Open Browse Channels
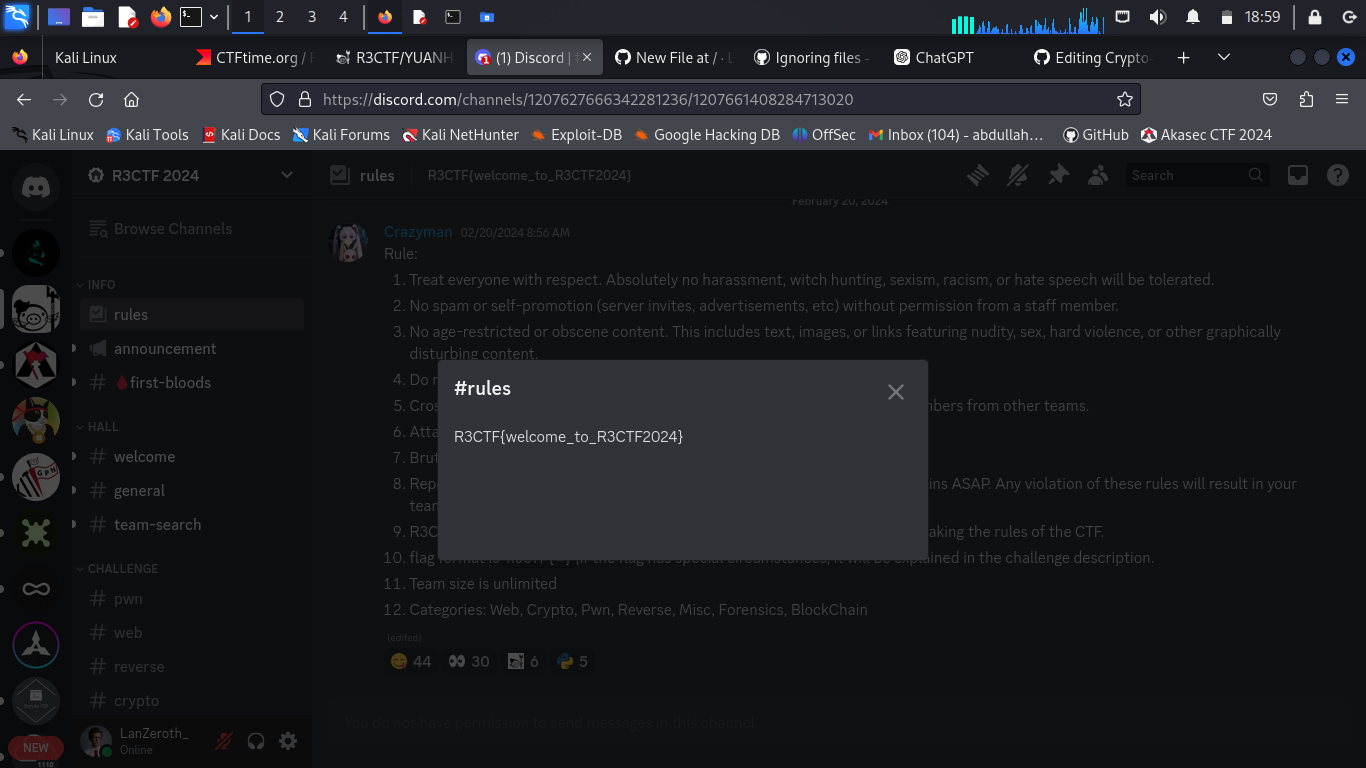 click(x=172, y=229)
